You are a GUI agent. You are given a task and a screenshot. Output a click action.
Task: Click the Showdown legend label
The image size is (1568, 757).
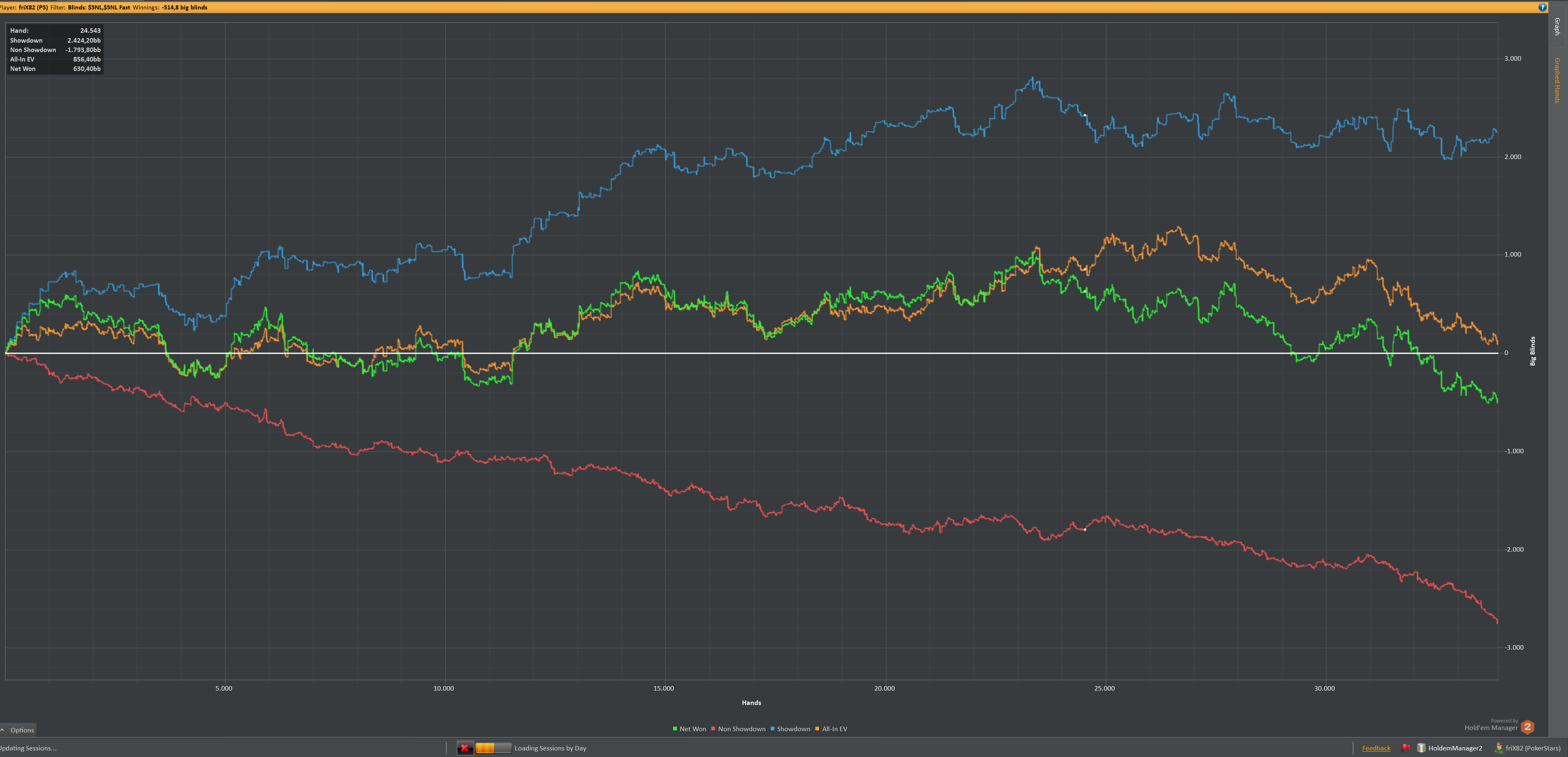click(x=794, y=729)
